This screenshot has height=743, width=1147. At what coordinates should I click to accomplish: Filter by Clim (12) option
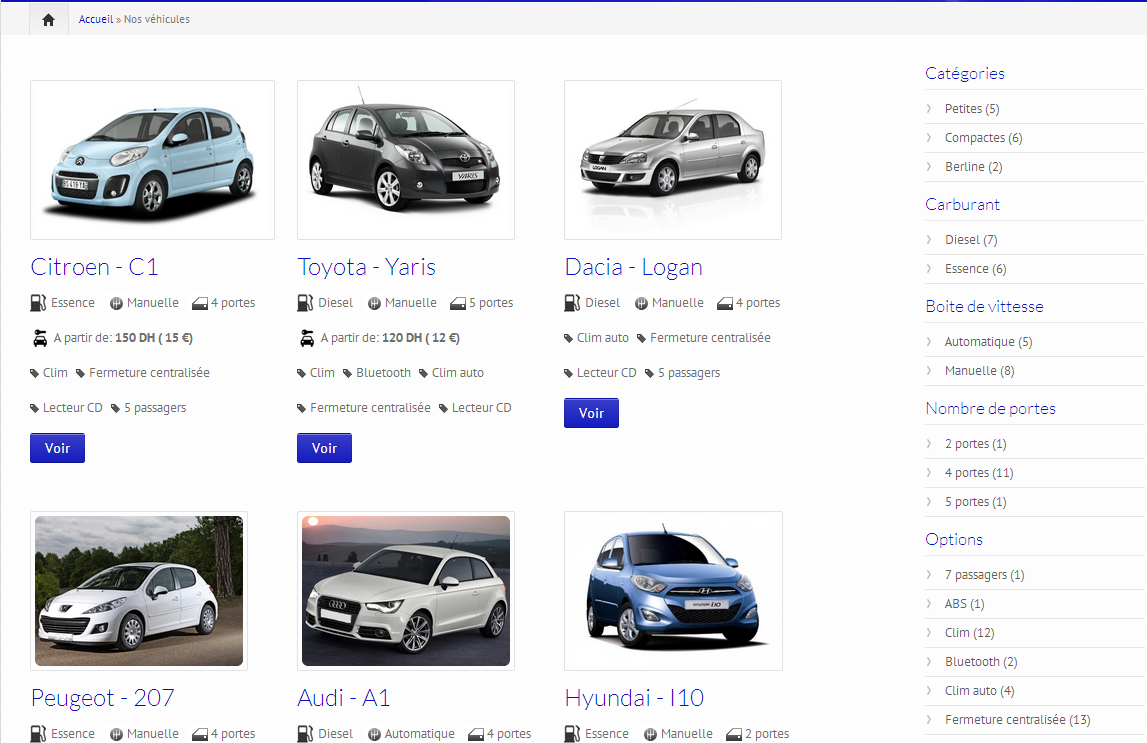pyautogui.click(x=969, y=633)
